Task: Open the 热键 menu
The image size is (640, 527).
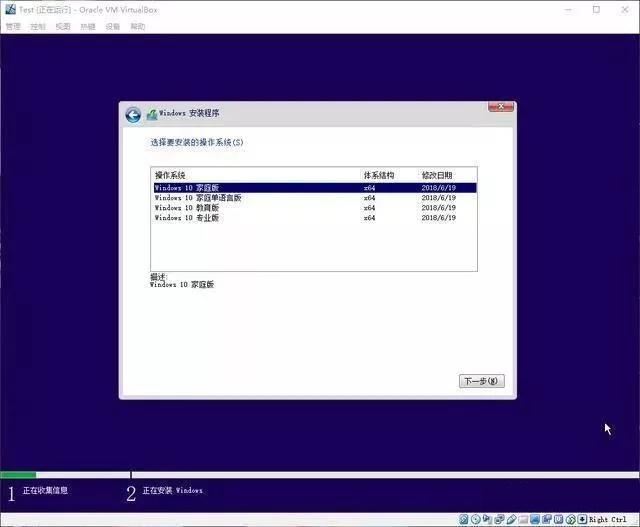Action: click(x=88, y=27)
